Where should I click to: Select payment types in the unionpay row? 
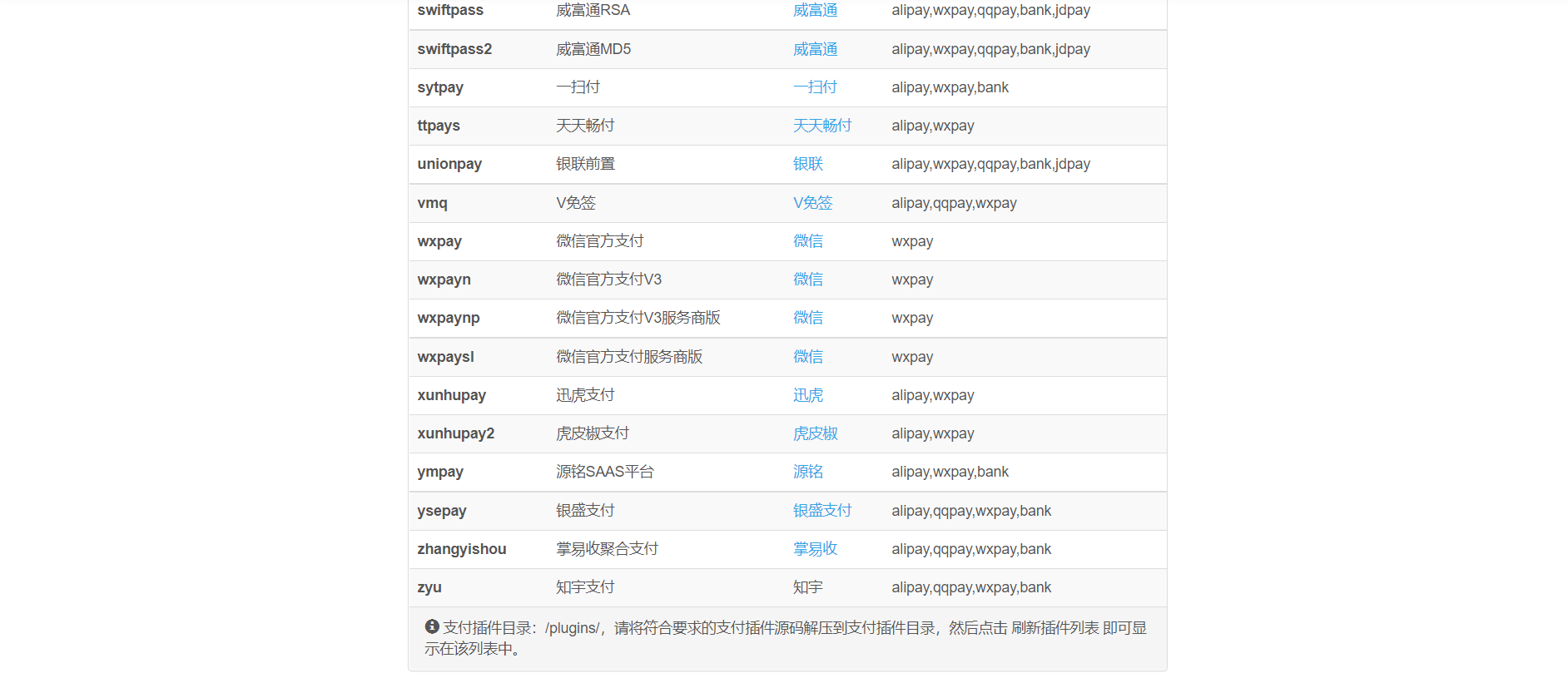(990, 164)
